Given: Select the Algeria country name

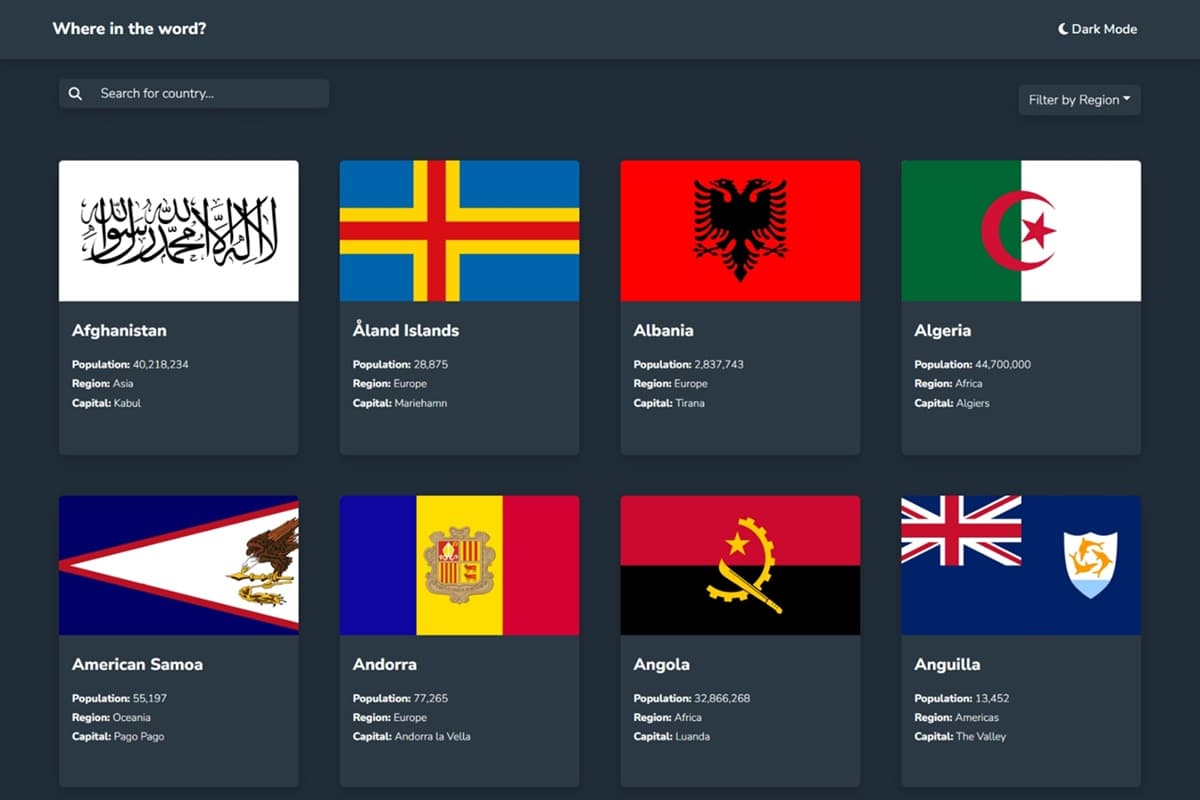Looking at the screenshot, I should coord(942,331).
